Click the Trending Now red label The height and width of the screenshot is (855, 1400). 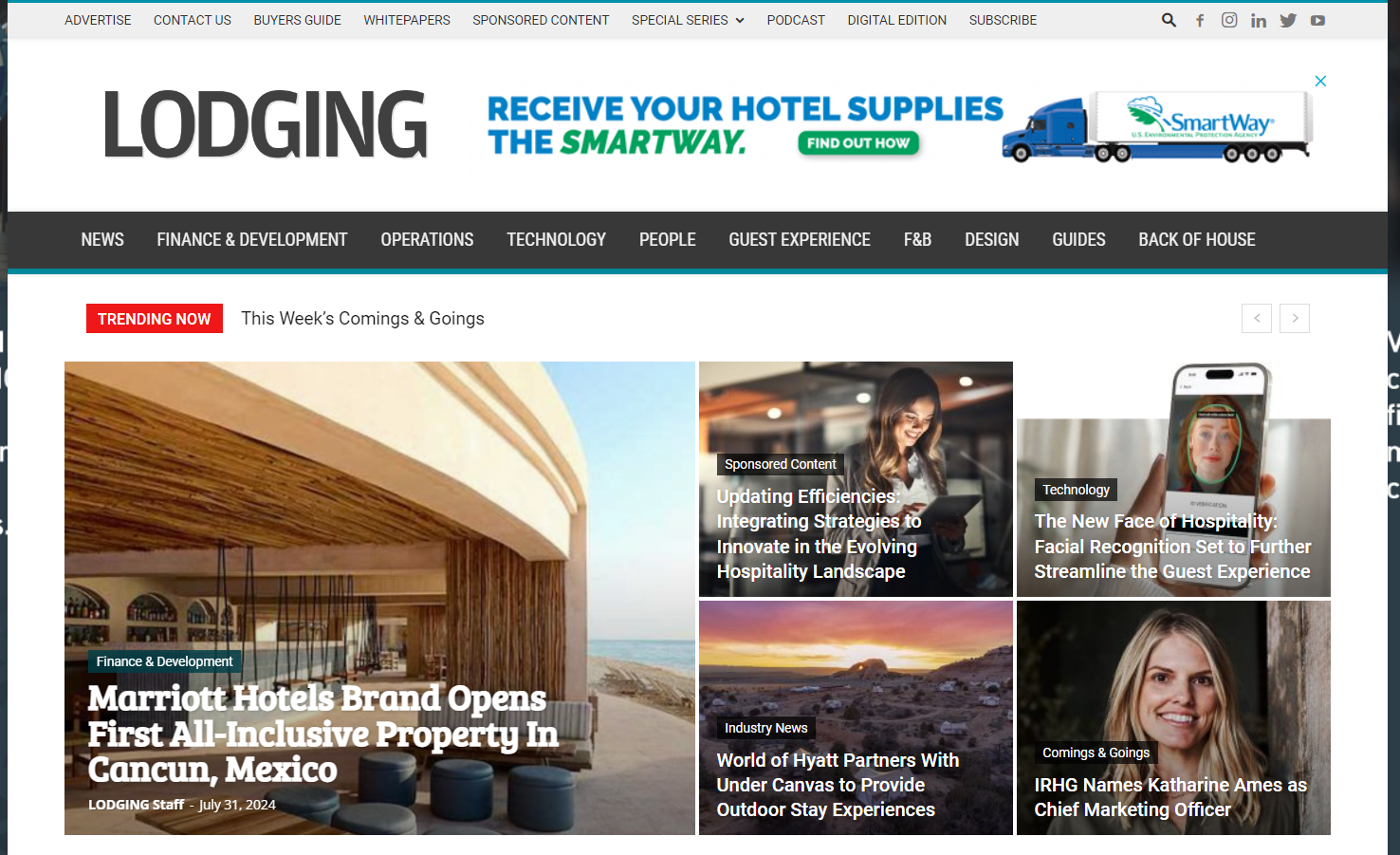click(x=155, y=319)
